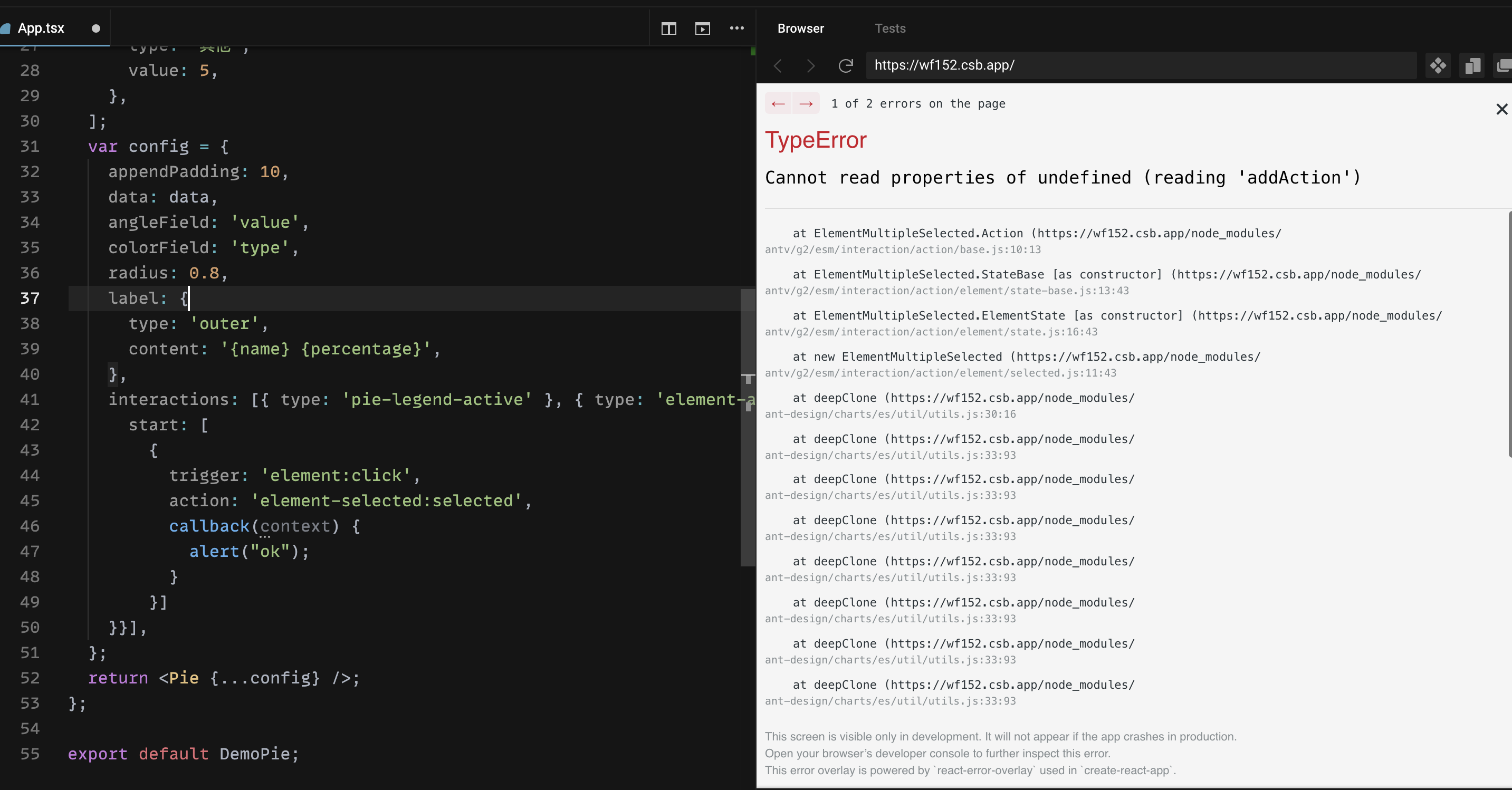Image resolution: width=1512 pixels, height=790 pixels.
Task: Click line number 37 in gutter
Action: 30,298
